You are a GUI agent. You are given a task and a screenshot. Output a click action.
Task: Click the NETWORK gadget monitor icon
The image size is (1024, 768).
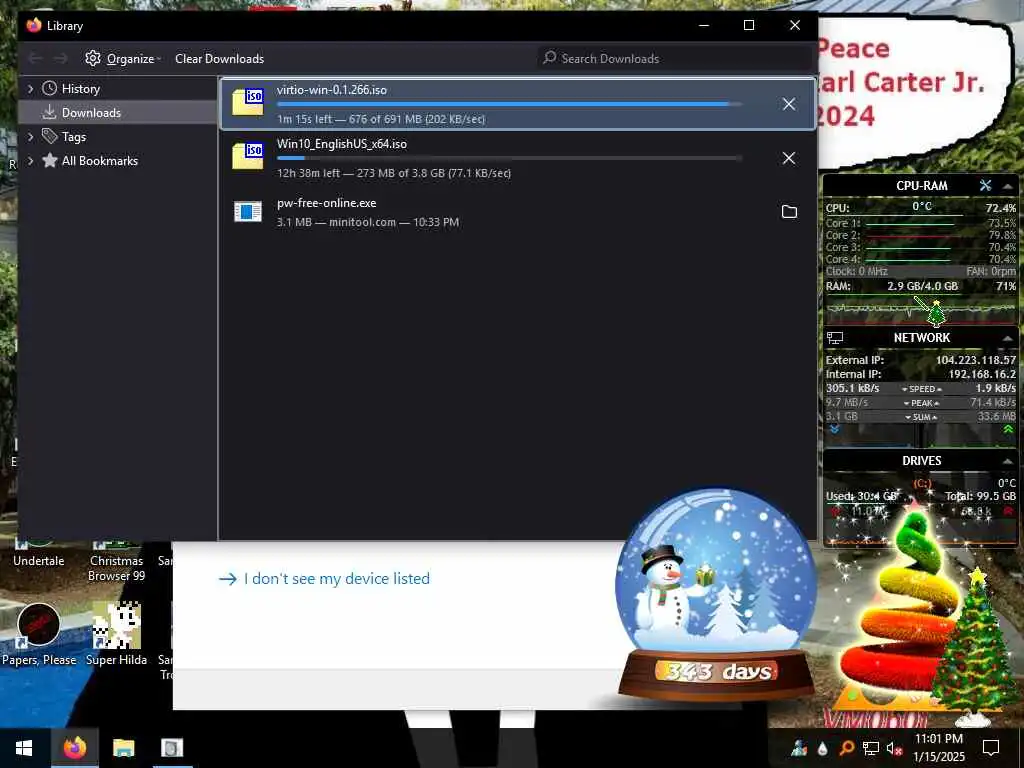coord(835,338)
